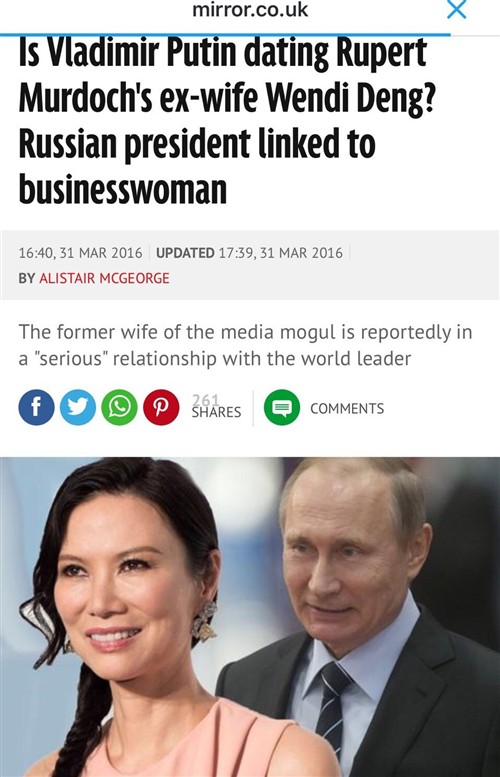The height and width of the screenshot is (777, 500).
Task: Tweet the article via Twitter icon
Action: (x=78, y=407)
